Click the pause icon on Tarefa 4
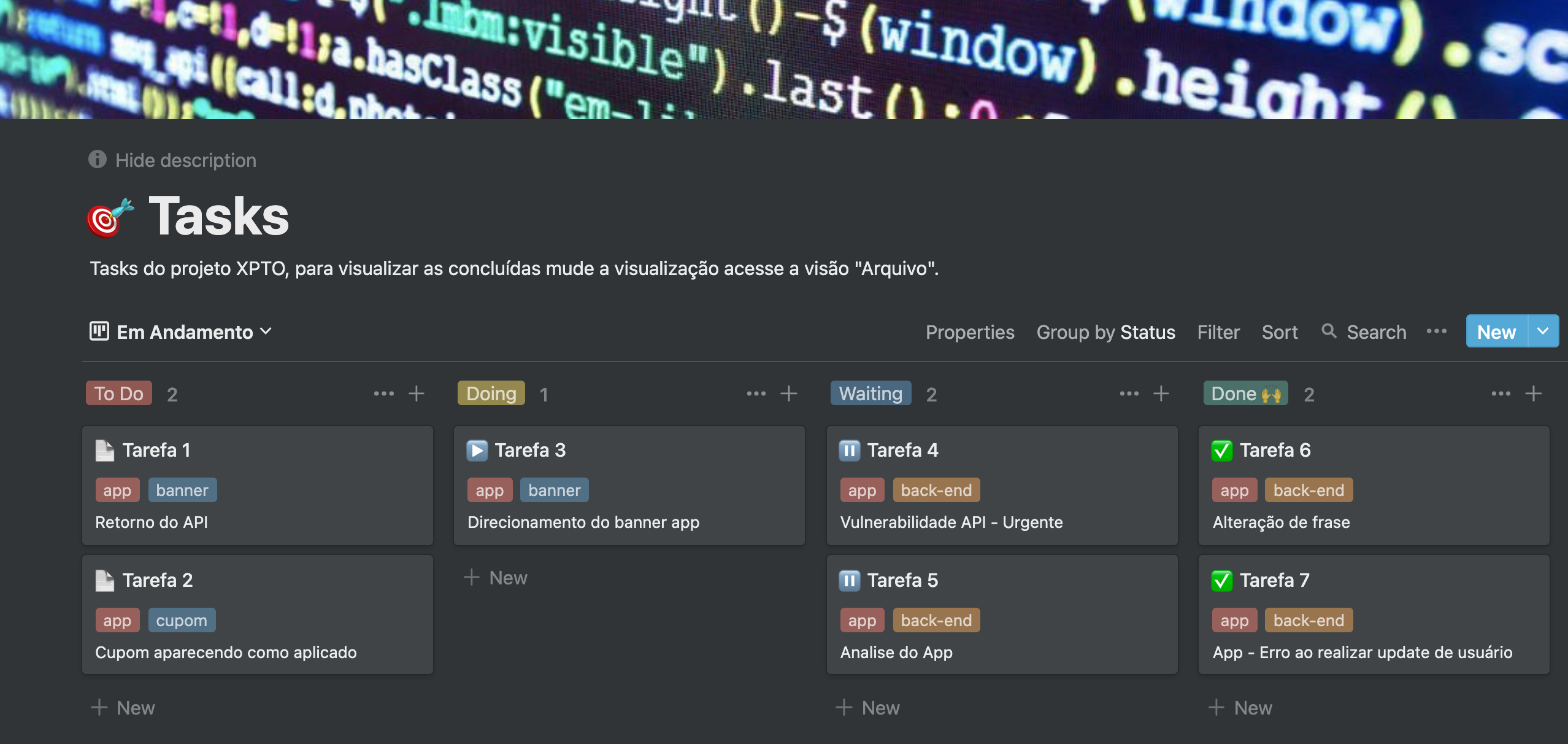 [x=850, y=451]
